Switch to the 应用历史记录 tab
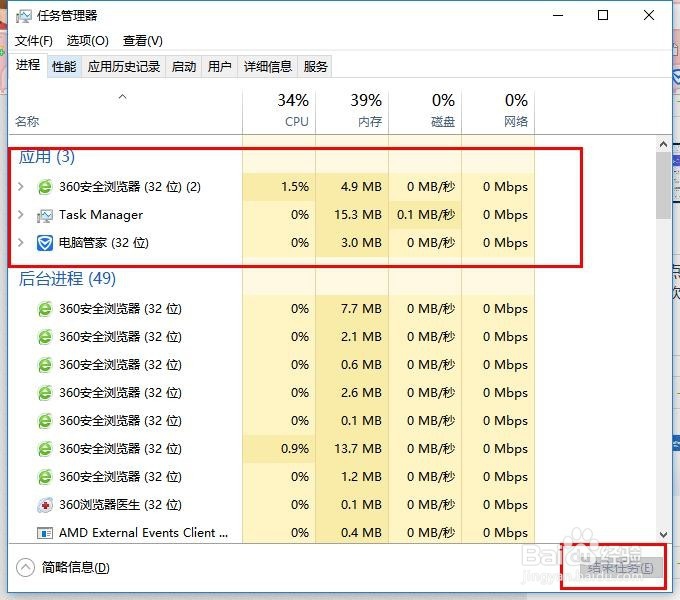Viewport: 680px width, 600px height. 124,67
